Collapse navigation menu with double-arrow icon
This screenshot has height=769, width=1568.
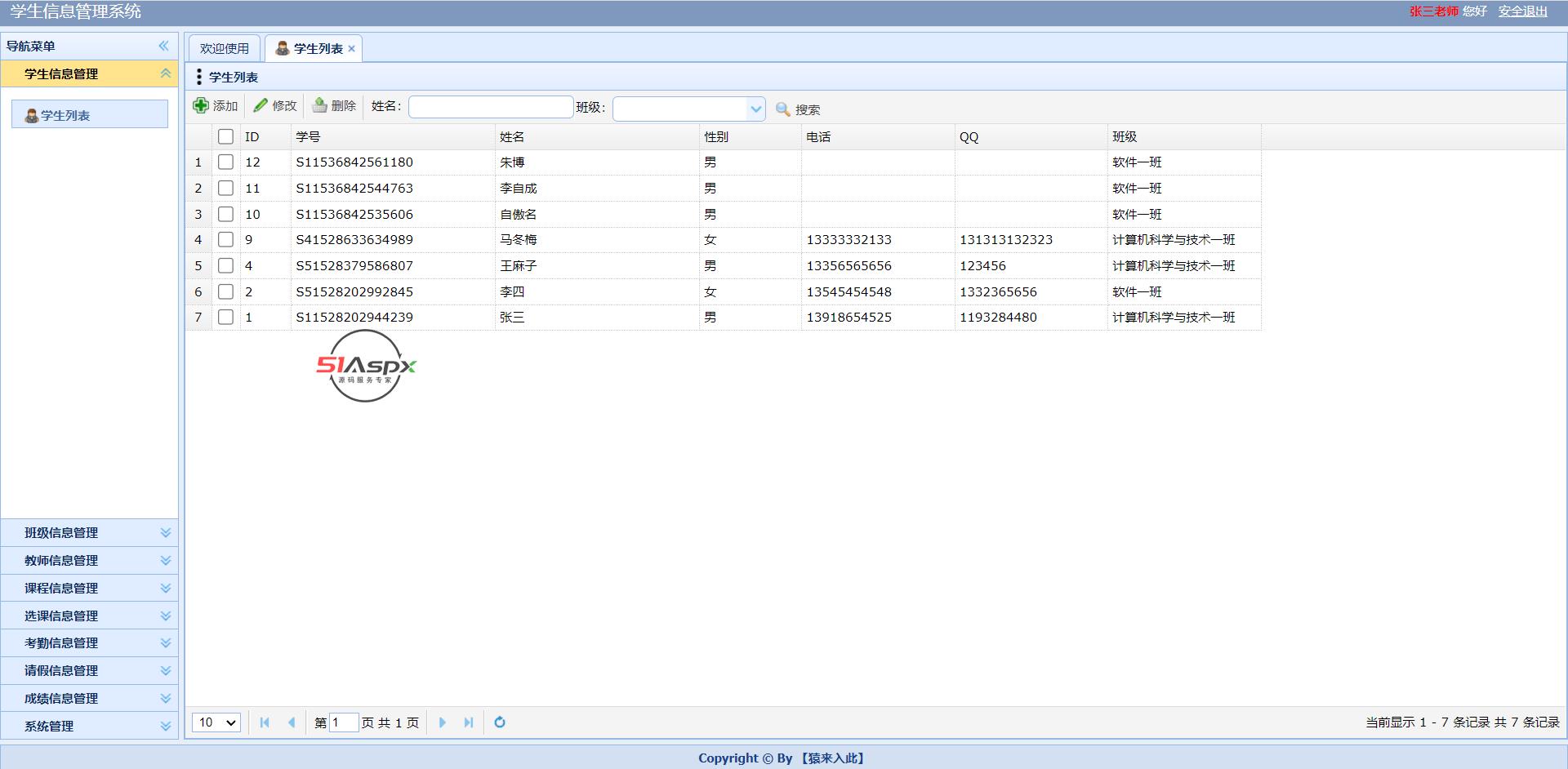(x=163, y=46)
